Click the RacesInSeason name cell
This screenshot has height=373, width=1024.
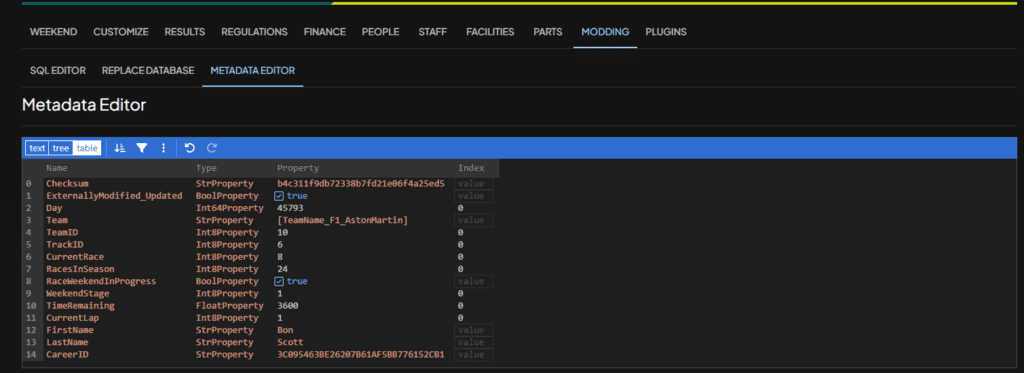(x=80, y=269)
